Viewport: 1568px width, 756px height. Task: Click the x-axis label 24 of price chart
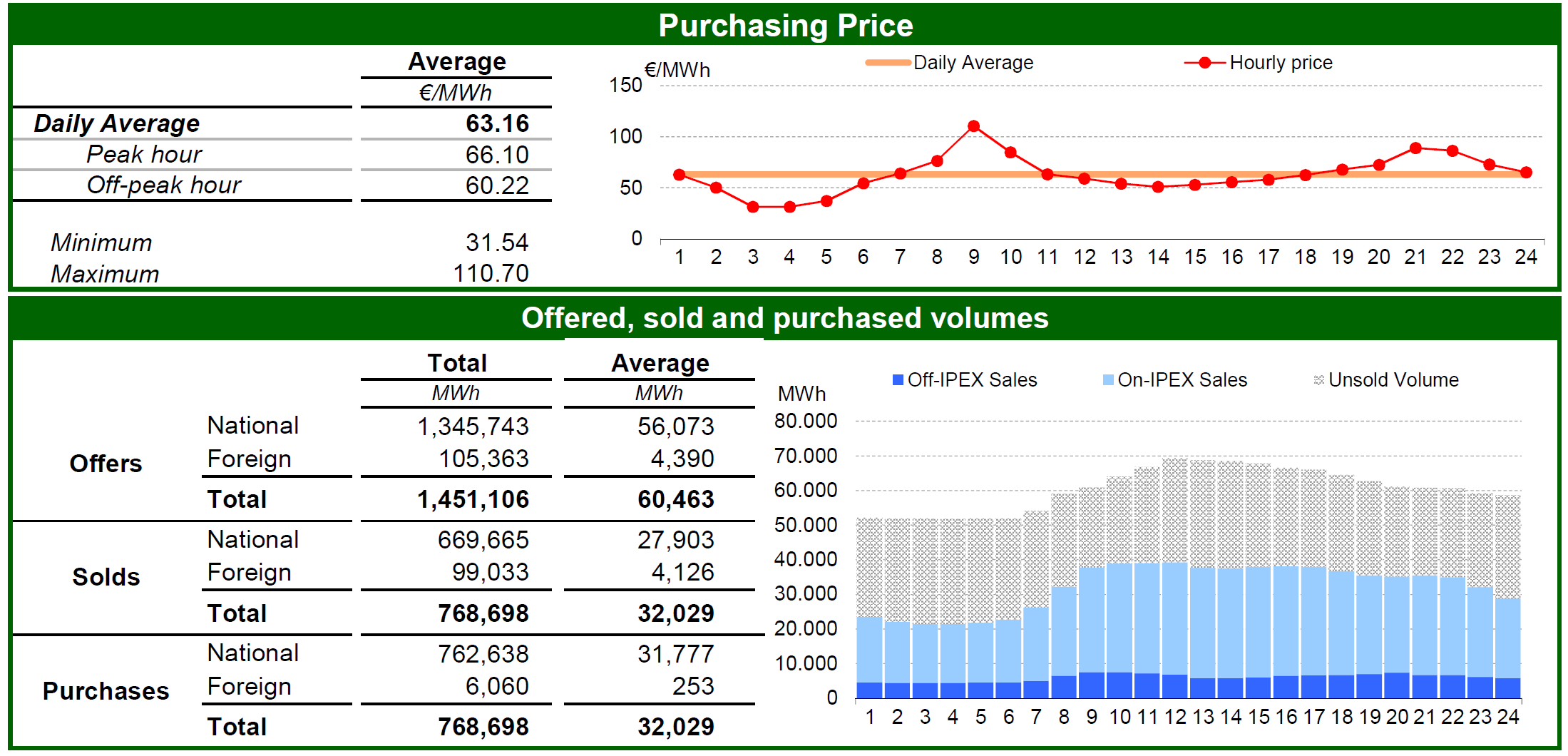pyautogui.click(x=1526, y=257)
